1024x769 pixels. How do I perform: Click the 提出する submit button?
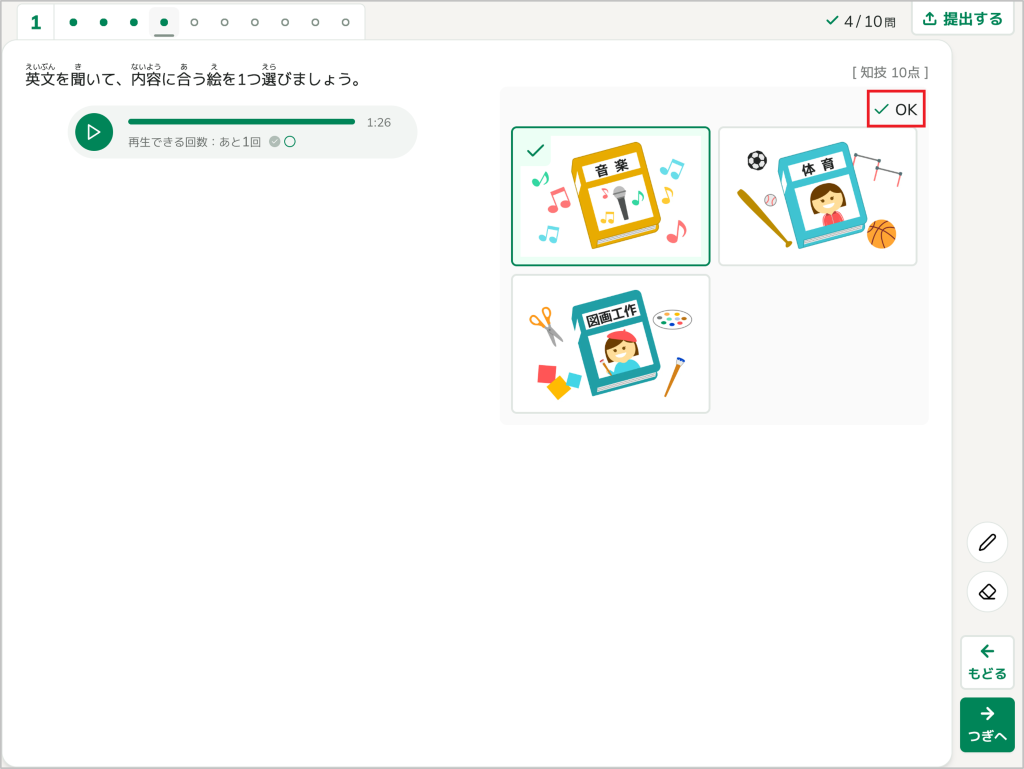pos(963,19)
